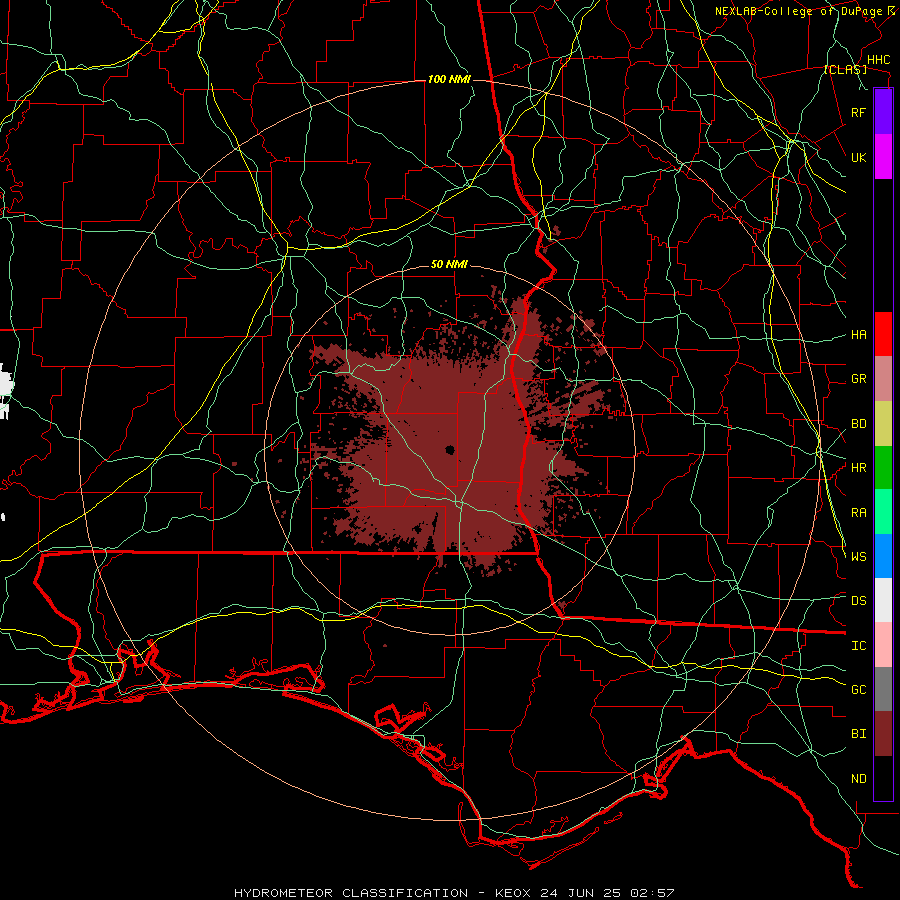Viewport: 900px width, 900px height.
Task: Click the IC light pink legend swatch
Action: [883, 645]
